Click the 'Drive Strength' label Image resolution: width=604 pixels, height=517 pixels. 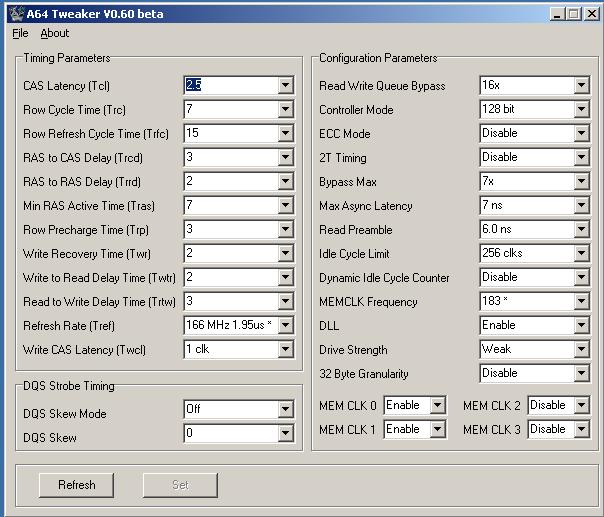(353, 350)
